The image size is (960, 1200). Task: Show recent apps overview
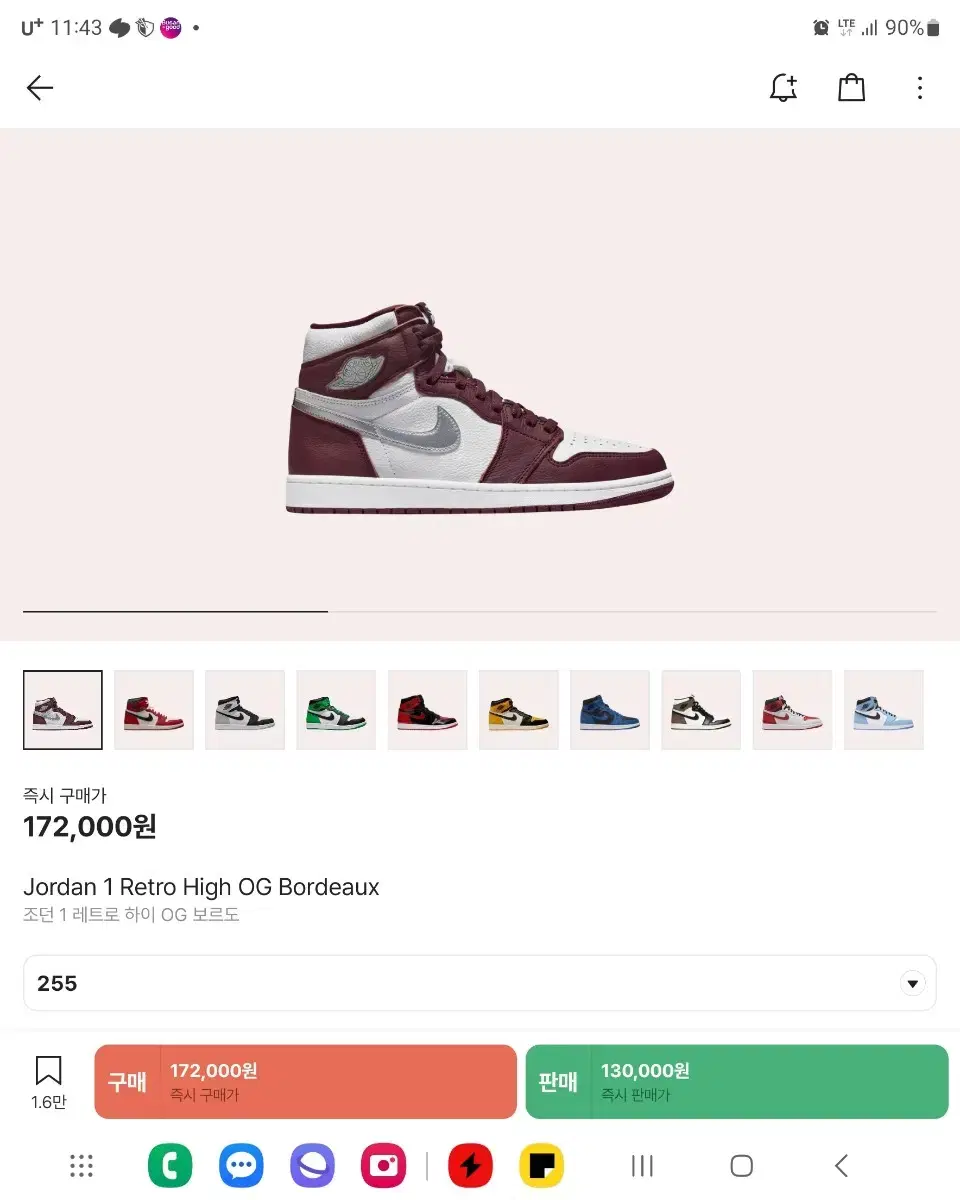(x=641, y=1165)
